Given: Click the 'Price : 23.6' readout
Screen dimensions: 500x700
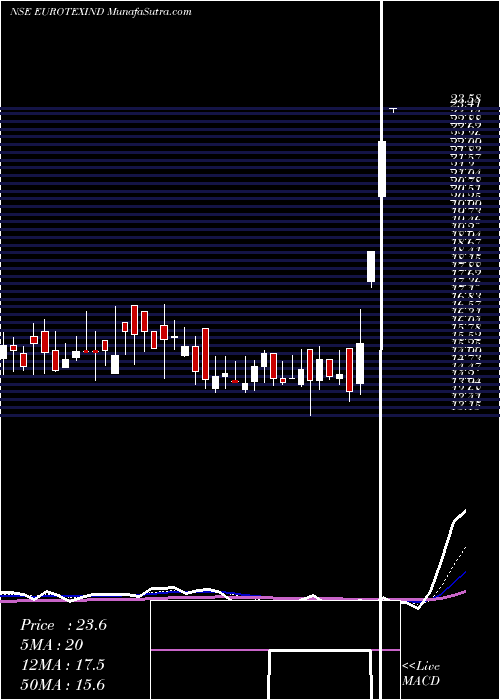Looking at the screenshot, I should tap(63, 625).
